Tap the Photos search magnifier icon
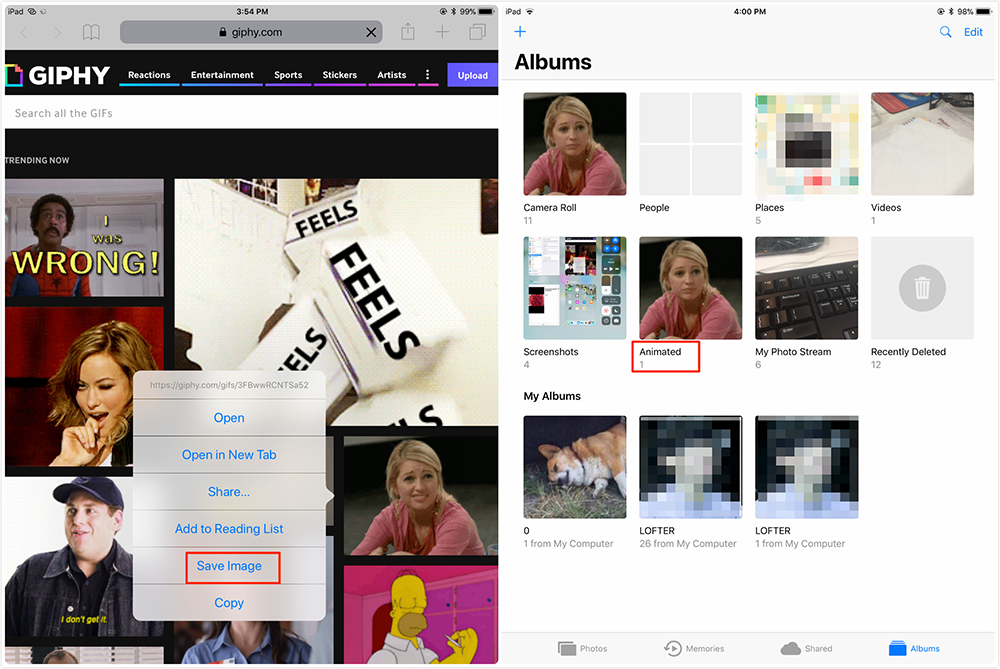Viewport: 1000px width, 669px height. point(945,32)
